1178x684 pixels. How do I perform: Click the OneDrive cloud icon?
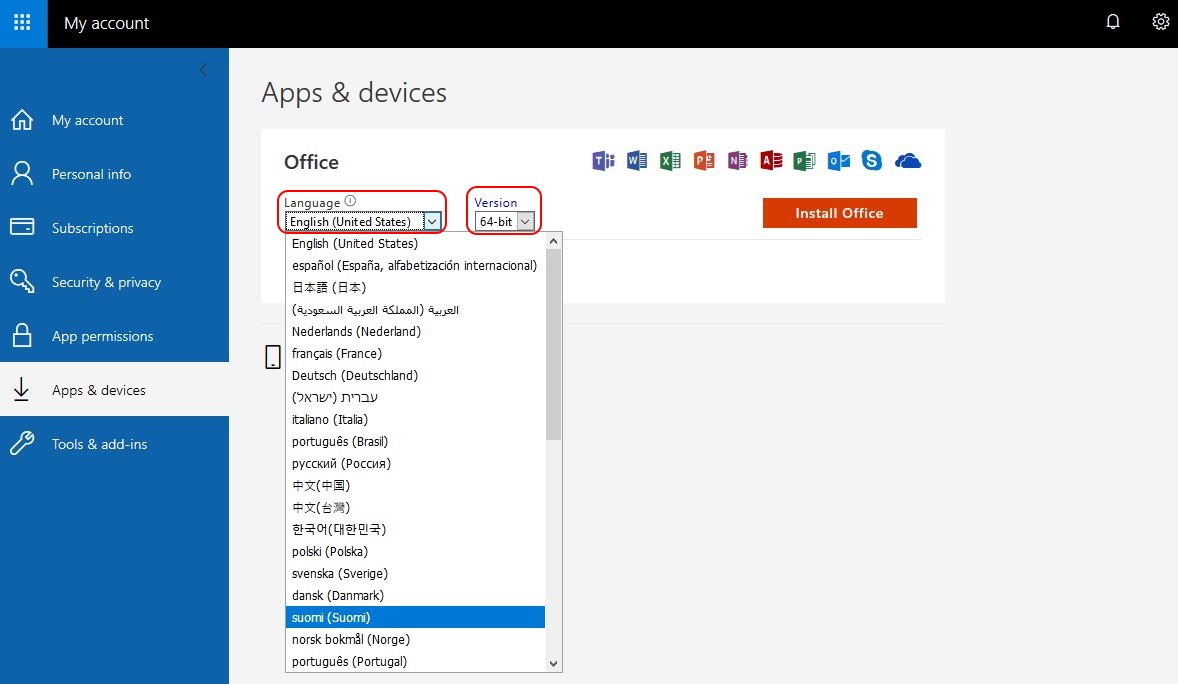pyautogui.click(x=908, y=161)
